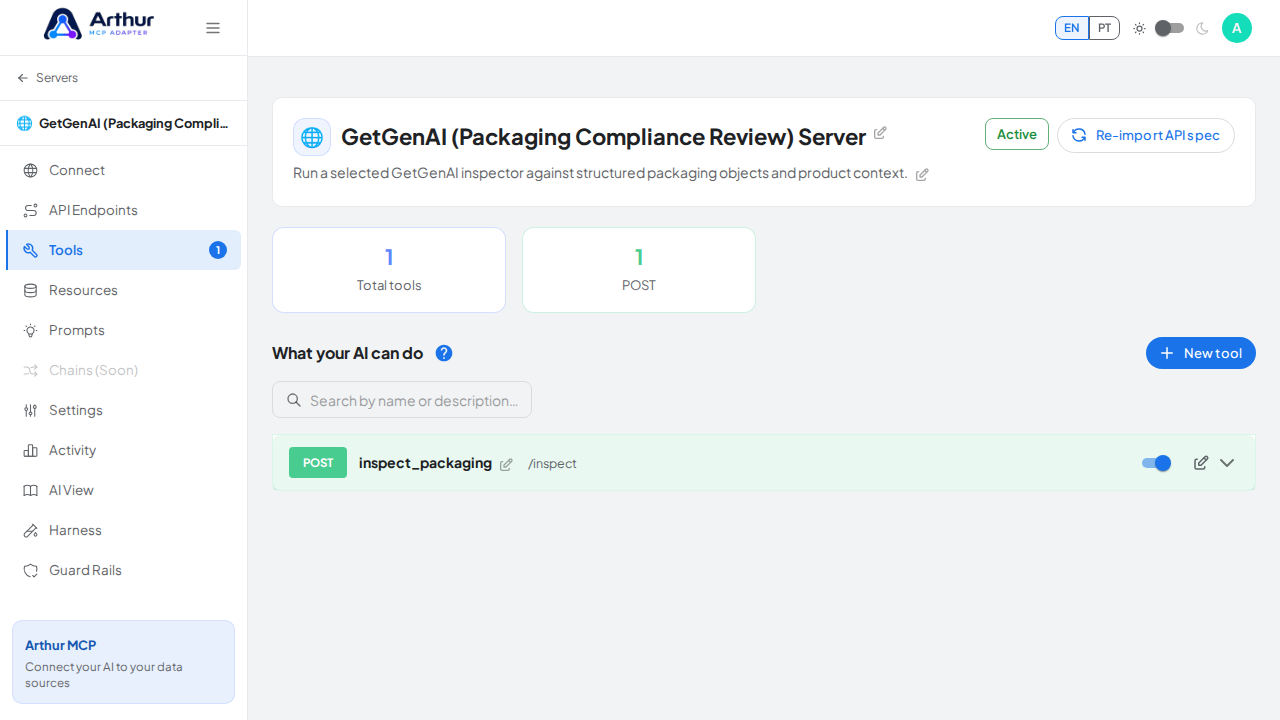Open Prompts in sidebar
This screenshot has width=1280, height=720.
click(123, 330)
